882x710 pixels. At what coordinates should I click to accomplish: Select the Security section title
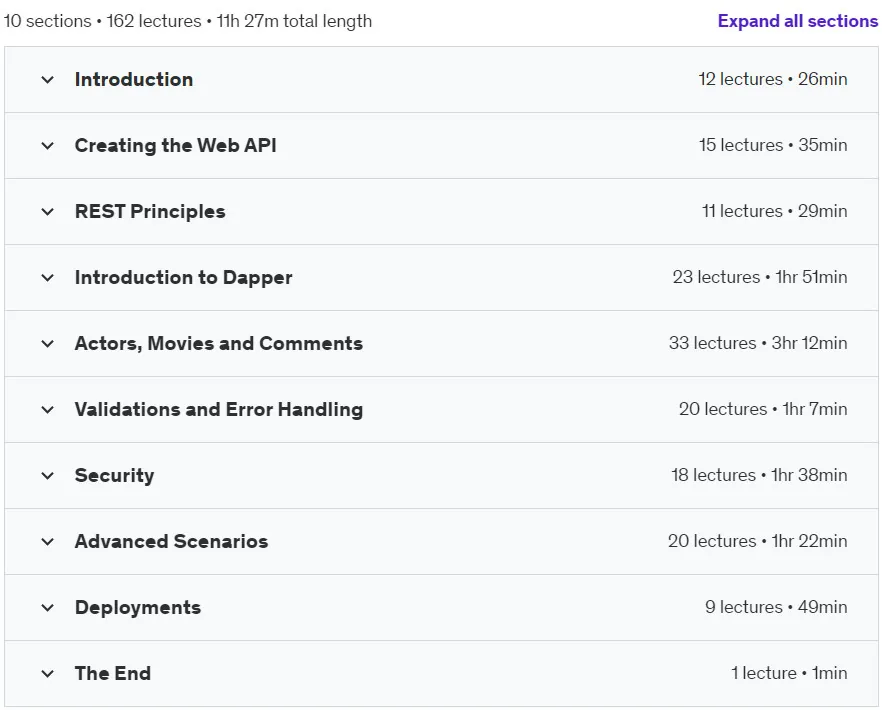[114, 475]
